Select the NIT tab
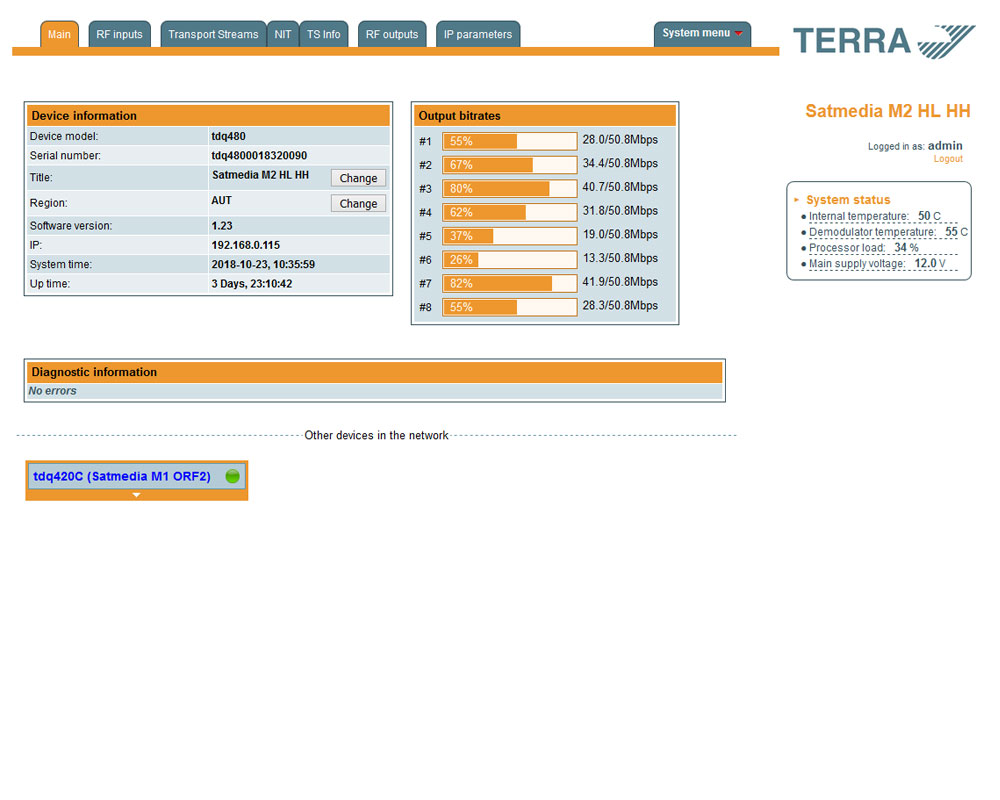The image size is (1000, 800). 283,35
